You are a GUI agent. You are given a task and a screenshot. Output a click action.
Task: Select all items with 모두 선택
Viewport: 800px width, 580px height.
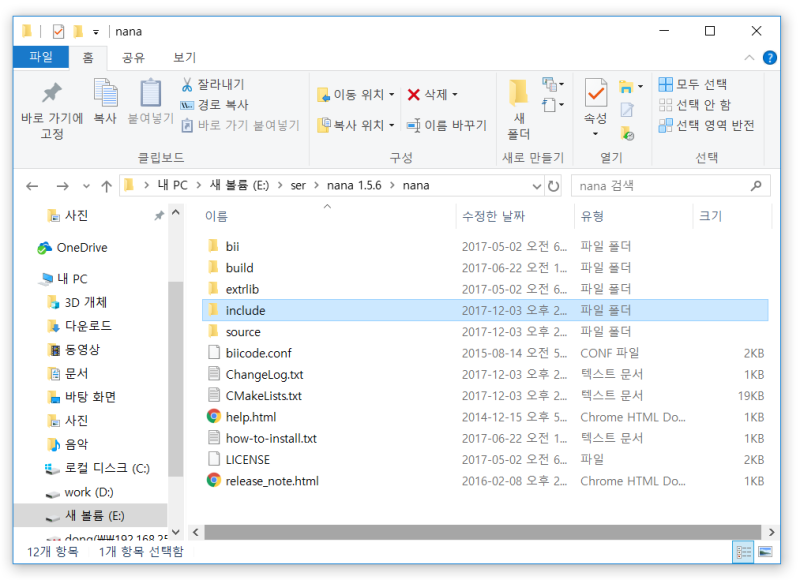[702, 83]
